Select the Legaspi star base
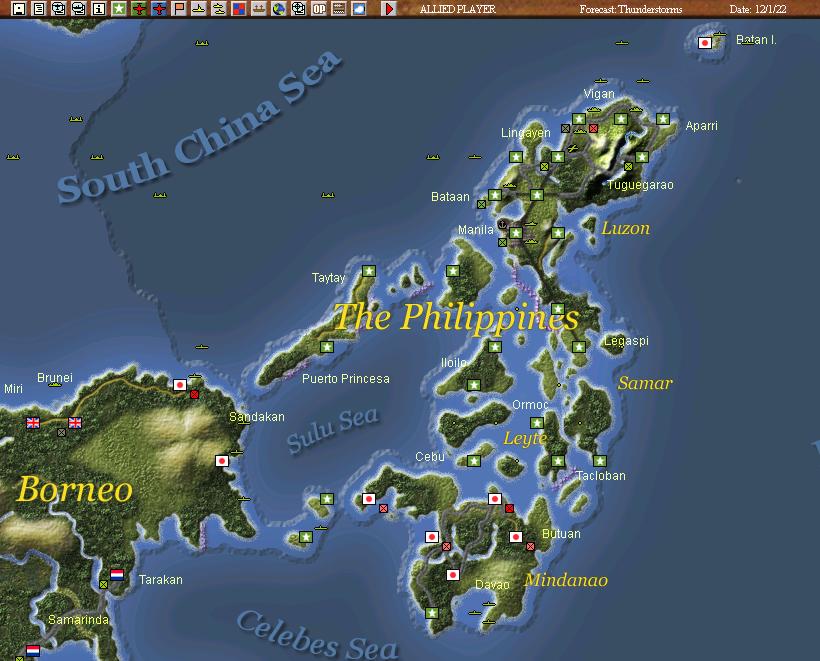The width and height of the screenshot is (820, 661). click(579, 347)
